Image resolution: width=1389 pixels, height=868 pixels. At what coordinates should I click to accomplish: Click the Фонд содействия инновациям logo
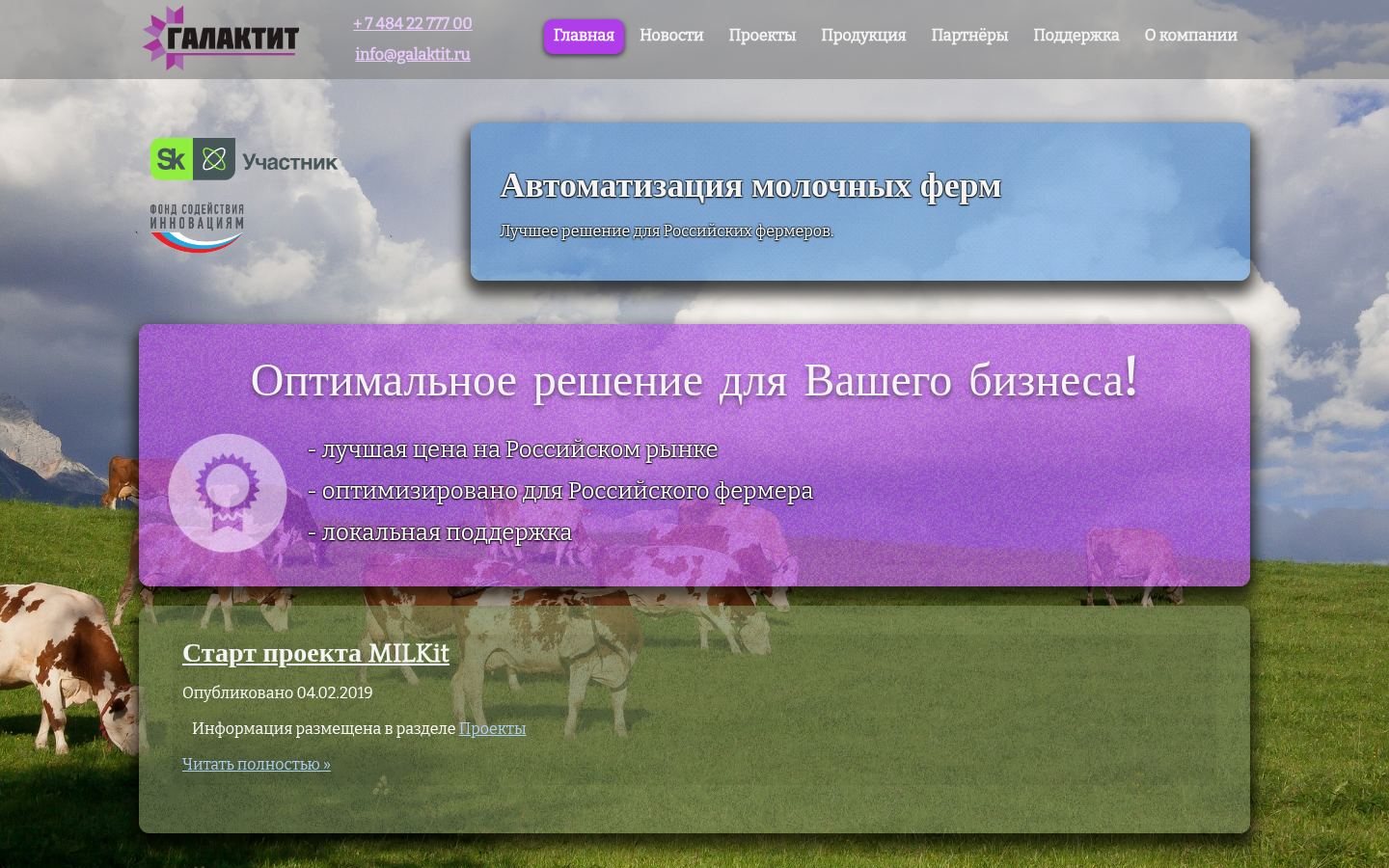[197, 228]
